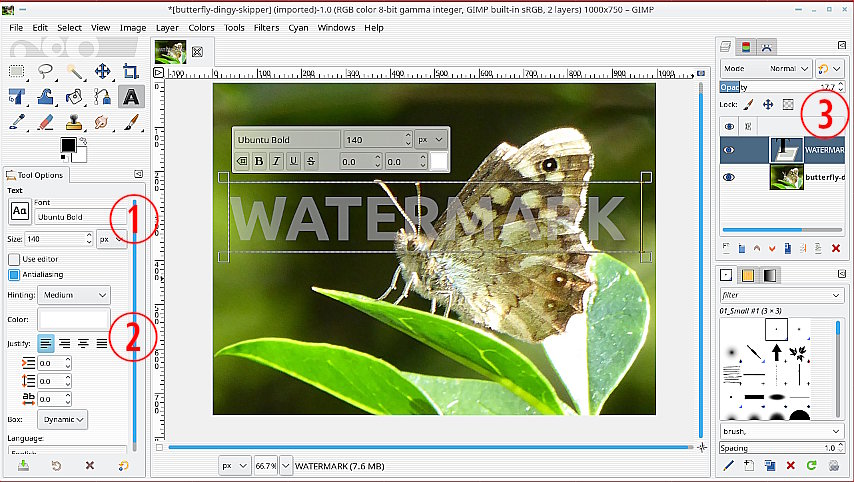Open the Filters menu

click(266, 27)
